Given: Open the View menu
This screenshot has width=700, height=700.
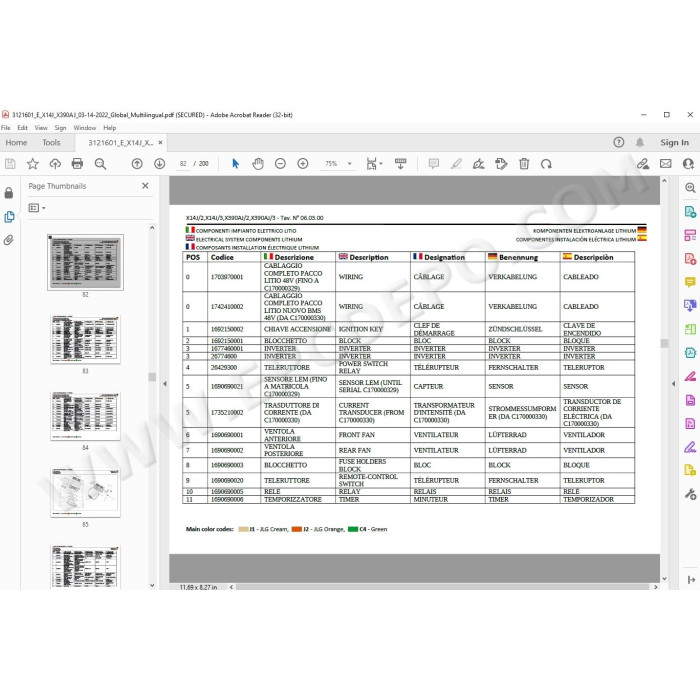Looking at the screenshot, I should (41, 128).
